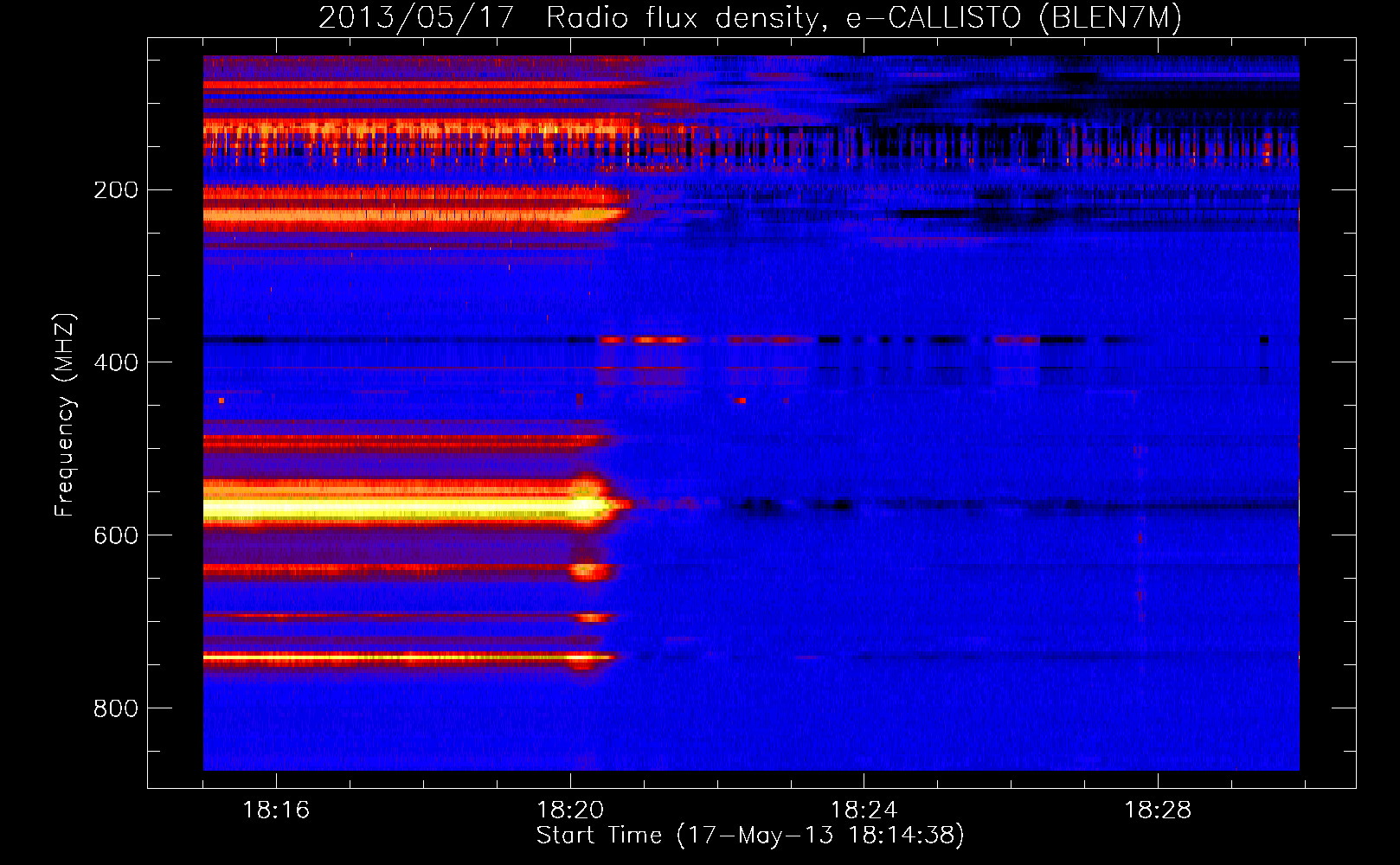Click the 'Start Time (17-May-13 18:14:38)' label
The image size is (1400, 865).
(750, 836)
